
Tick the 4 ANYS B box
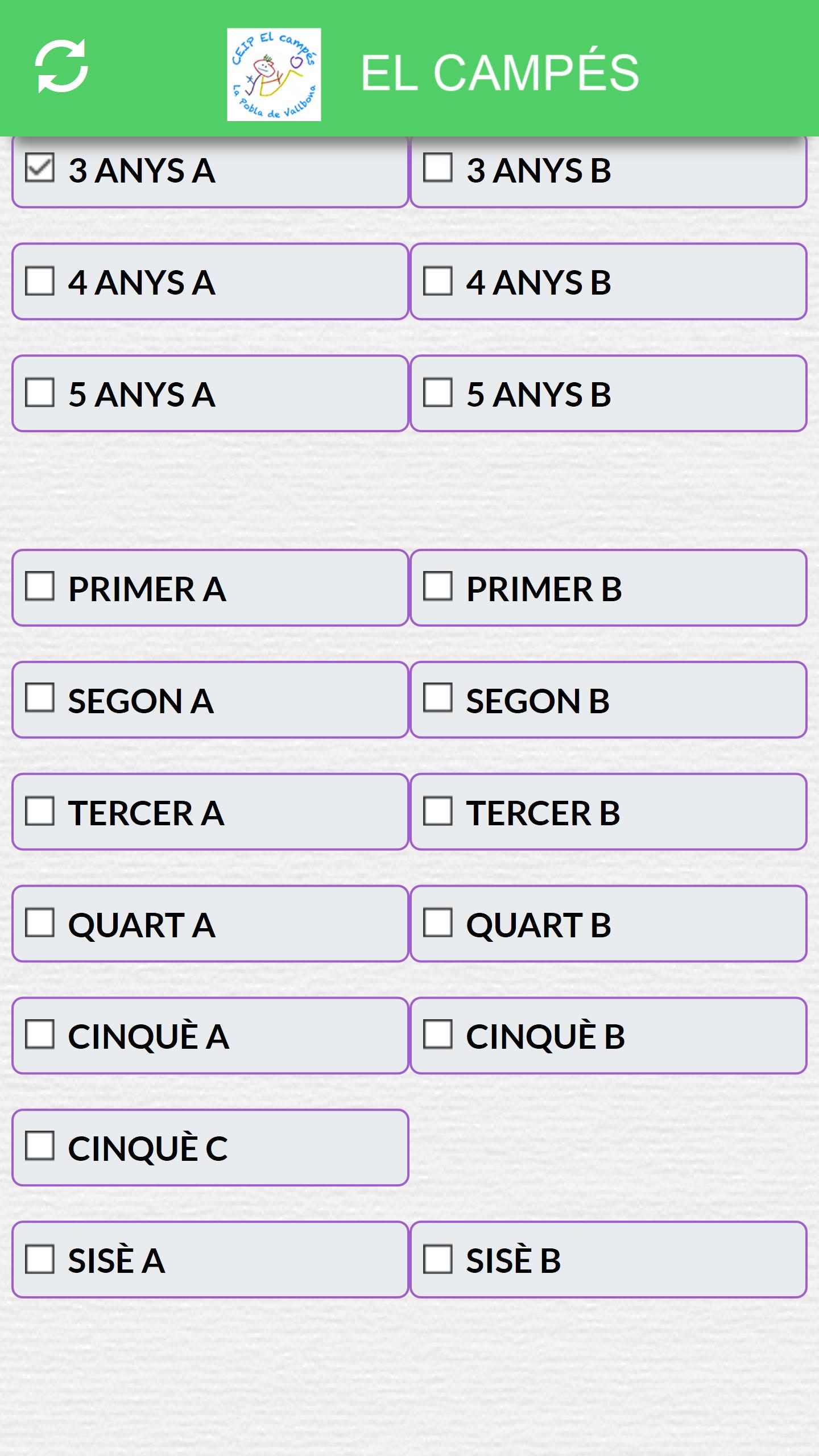(438, 281)
